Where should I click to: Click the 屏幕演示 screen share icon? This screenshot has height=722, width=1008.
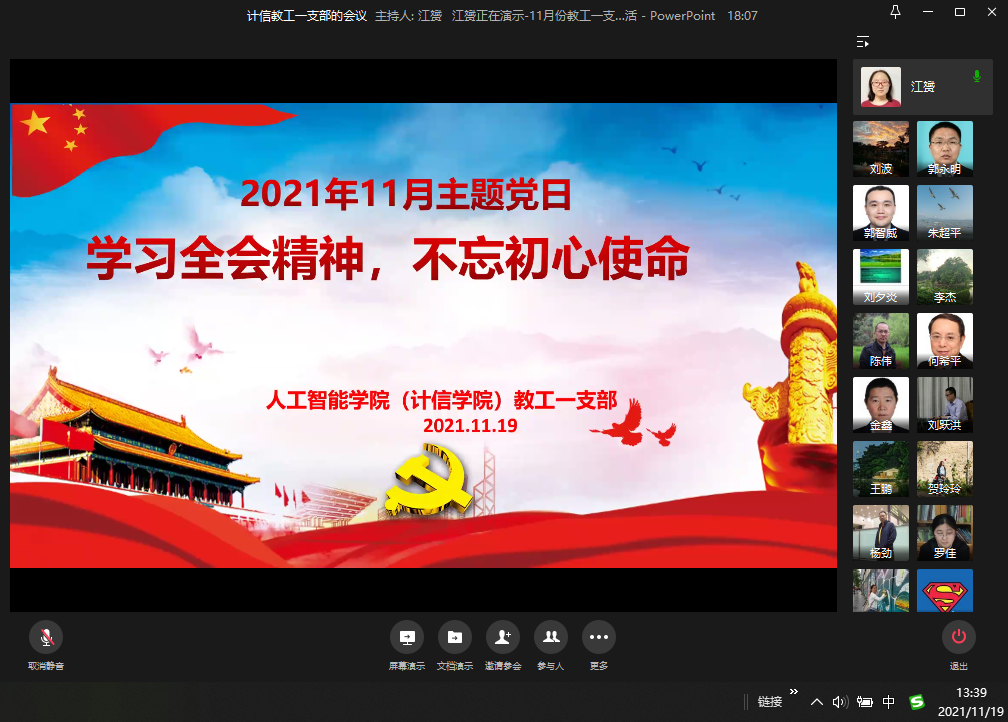coord(407,637)
